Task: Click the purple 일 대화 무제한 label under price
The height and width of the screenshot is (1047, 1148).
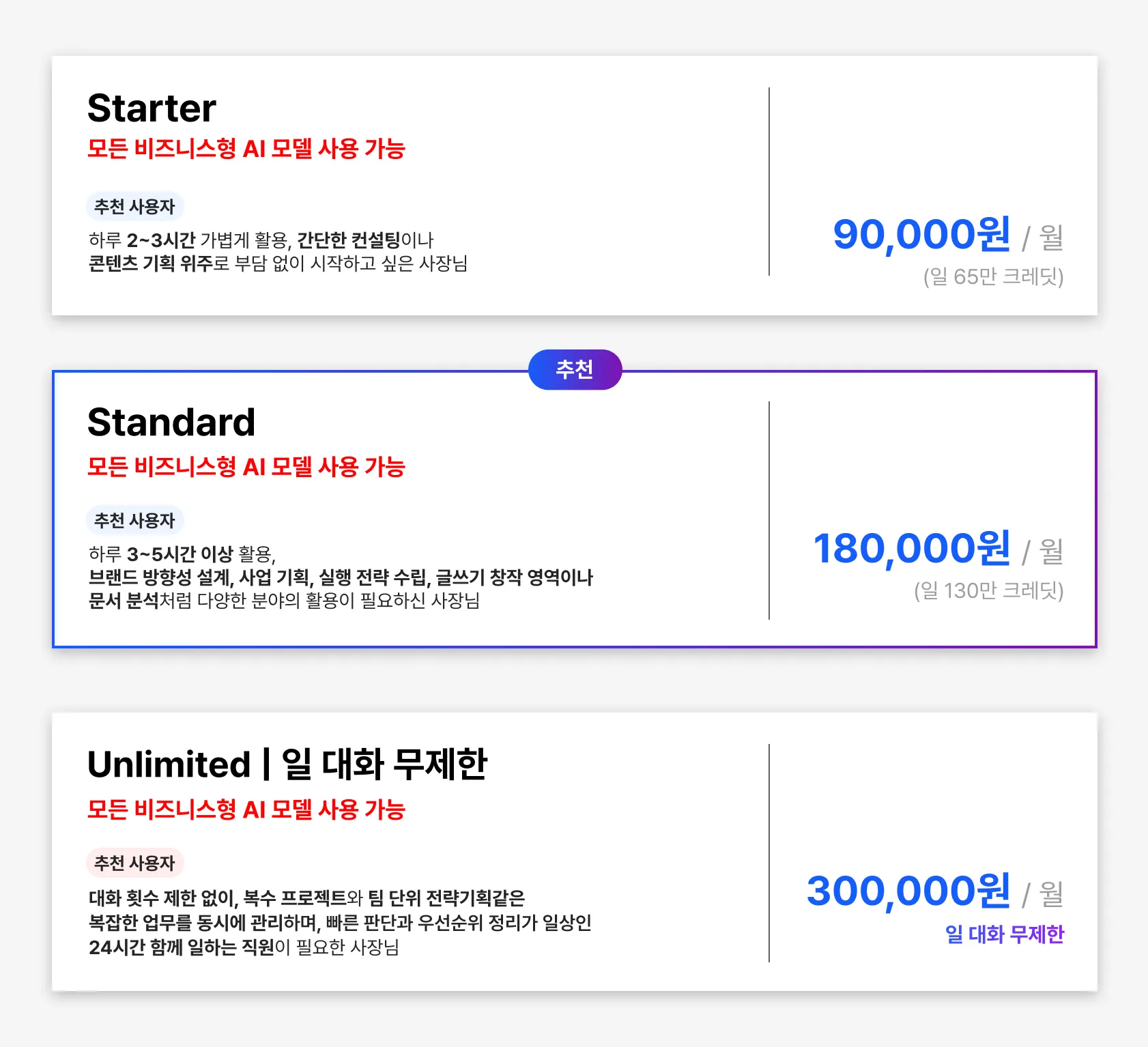Action: pyautogui.click(x=1004, y=934)
